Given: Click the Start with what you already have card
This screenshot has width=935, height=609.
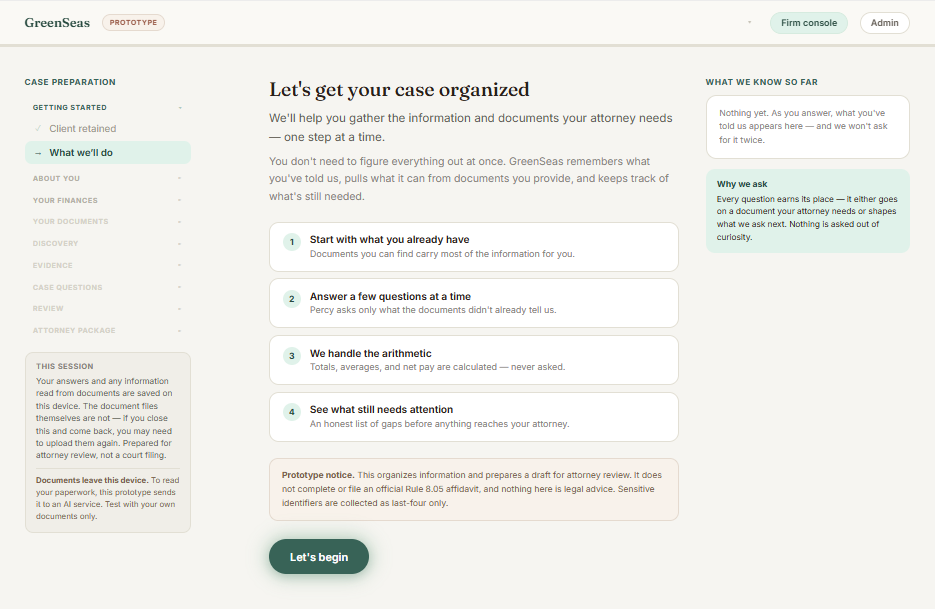Looking at the screenshot, I should click(x=473, y=247).
